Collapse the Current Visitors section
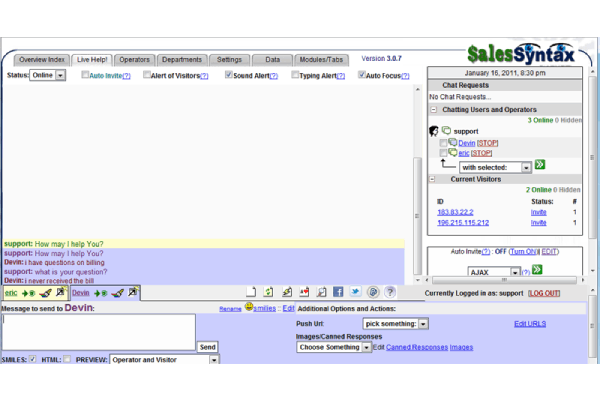Image resolution: width=600 pixels, height=400 pixels. (x=432, y=179)
